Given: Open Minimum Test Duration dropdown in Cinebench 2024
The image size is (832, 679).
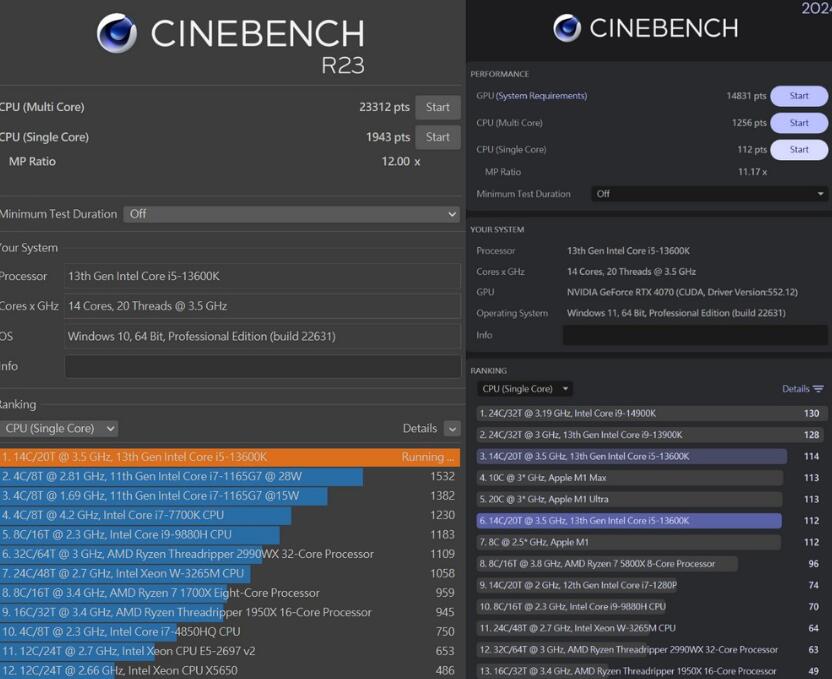Looking at the screenshot, I should pos(709,194).
